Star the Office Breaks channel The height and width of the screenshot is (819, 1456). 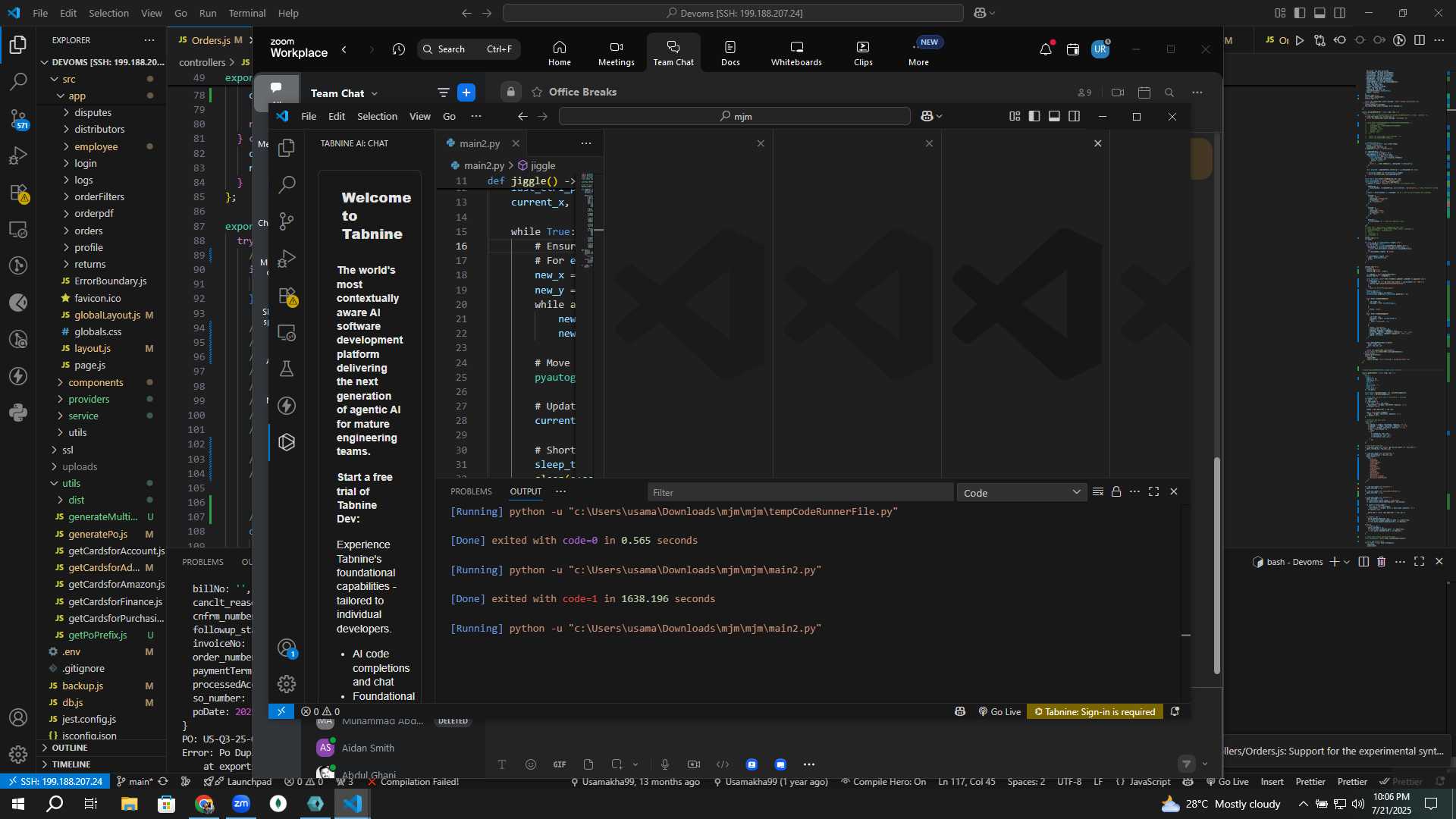point(537,93)
